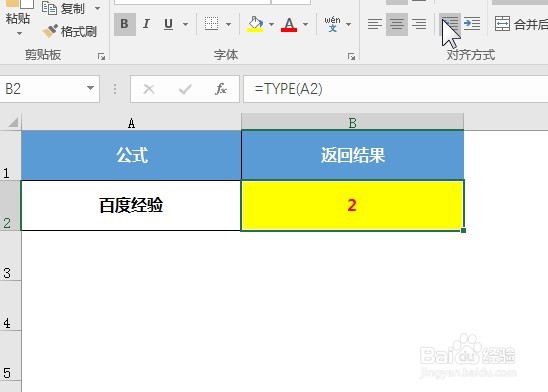Open font color dropdown arrow

pyautogui.click(x=305, y=24)
